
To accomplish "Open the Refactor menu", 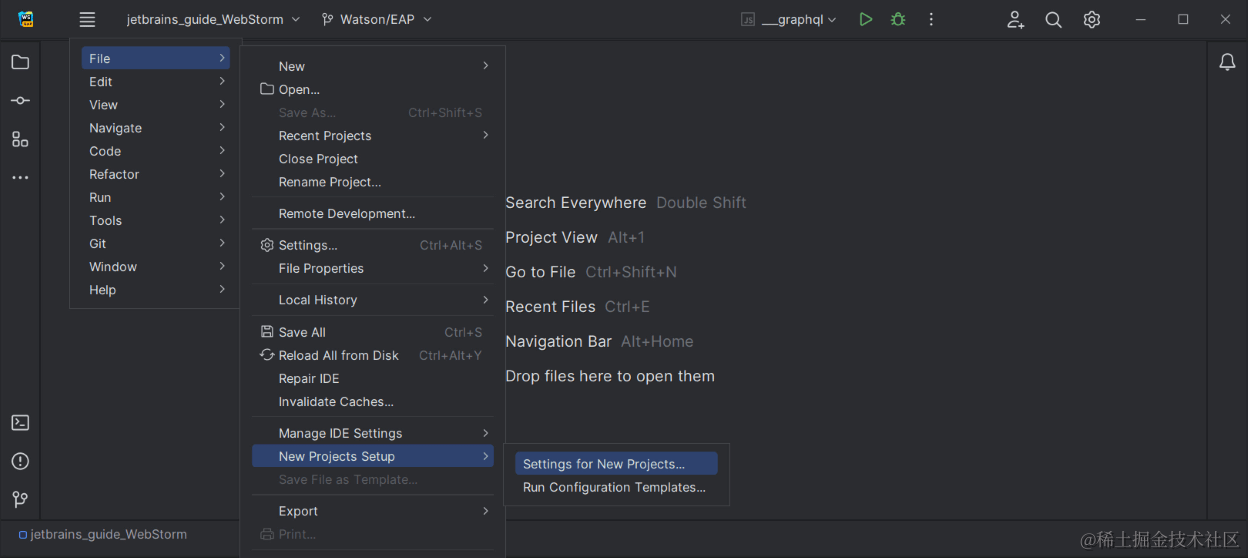I will click(x=155, y=174).
